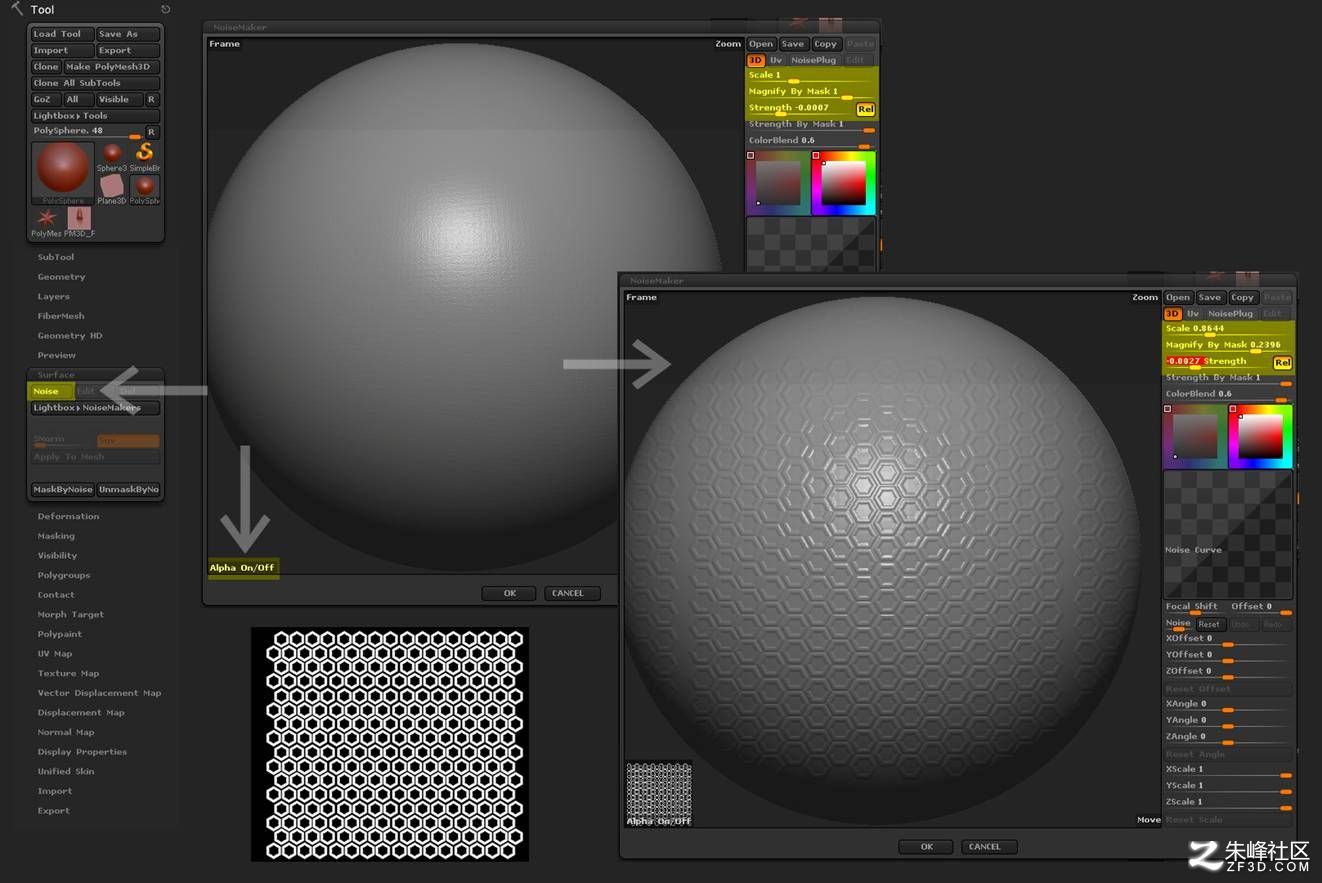This screenshot has width=1322, height=883.
Task: Click the Export button below Save As
Action: click(x=128, y=50)
